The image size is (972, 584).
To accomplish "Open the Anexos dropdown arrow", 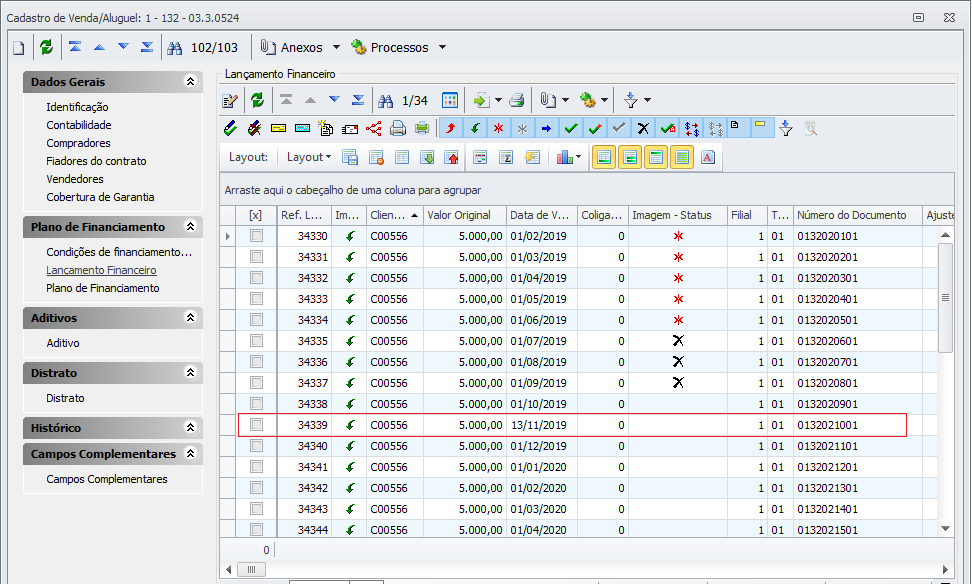I will click(x=337, y=47).
